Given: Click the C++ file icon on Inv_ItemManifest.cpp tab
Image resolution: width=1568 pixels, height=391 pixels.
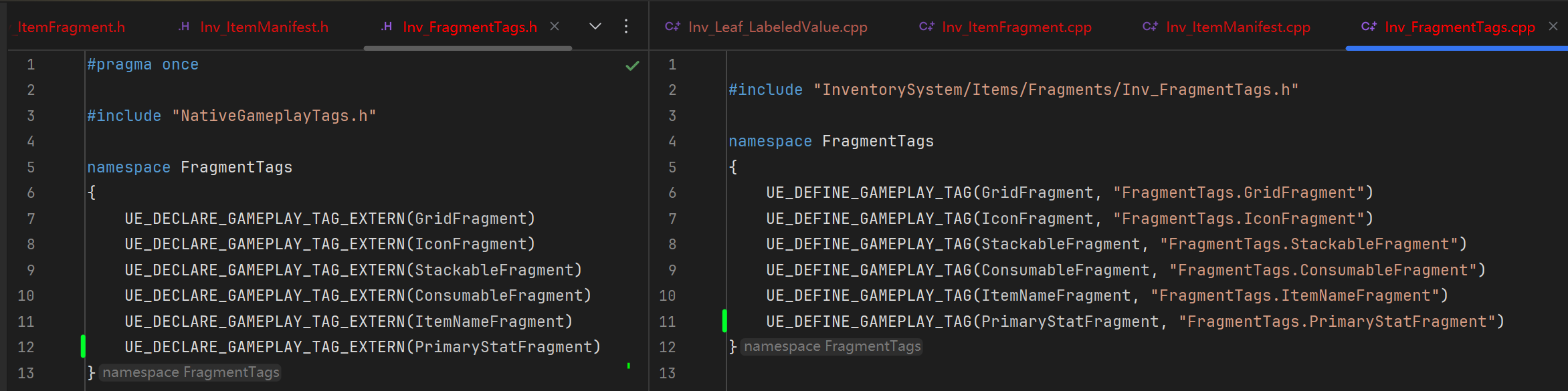Looking at the screenshot, I should tap(1150, 27).
